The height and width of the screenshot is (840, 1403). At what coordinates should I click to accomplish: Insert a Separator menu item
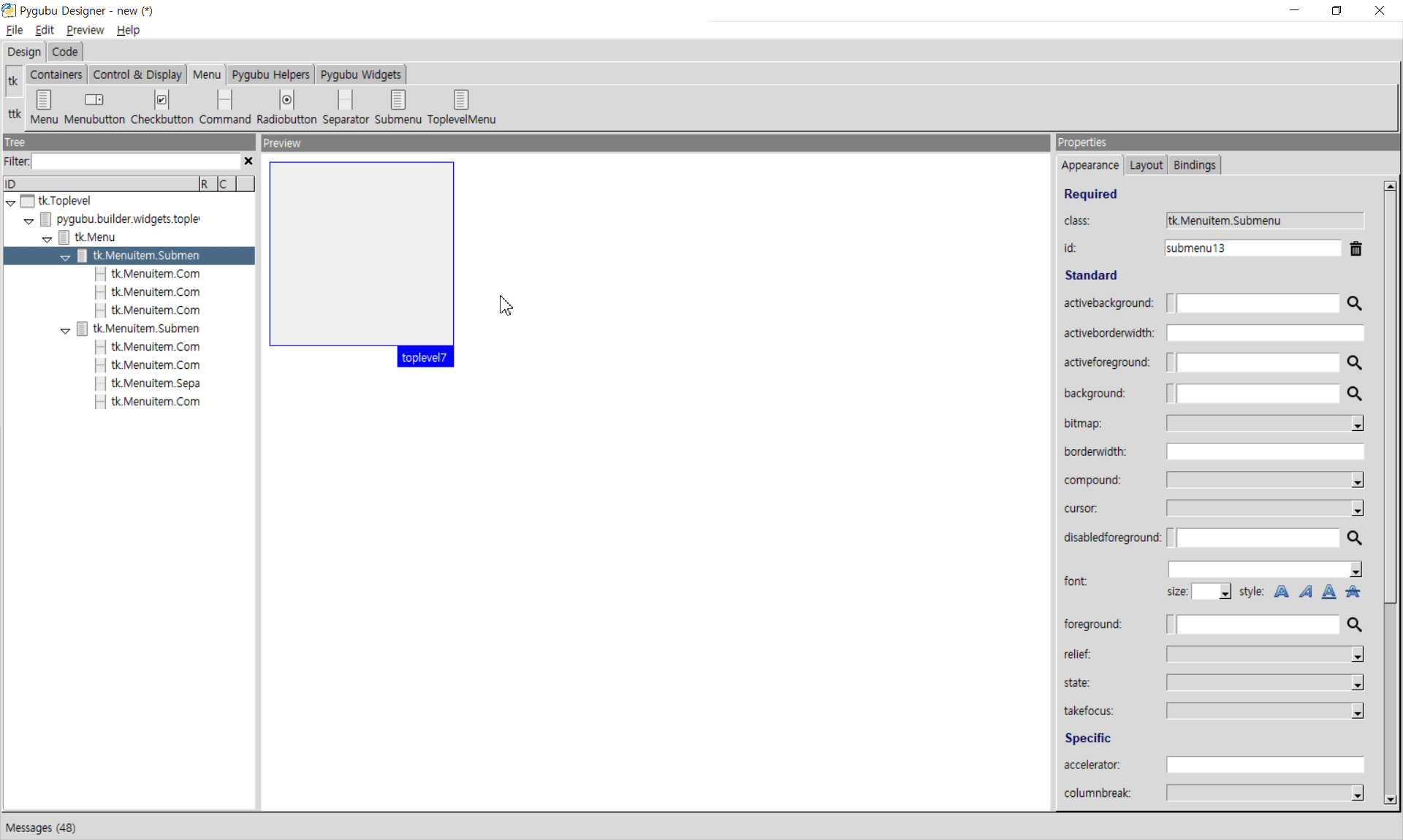[345, 100]
